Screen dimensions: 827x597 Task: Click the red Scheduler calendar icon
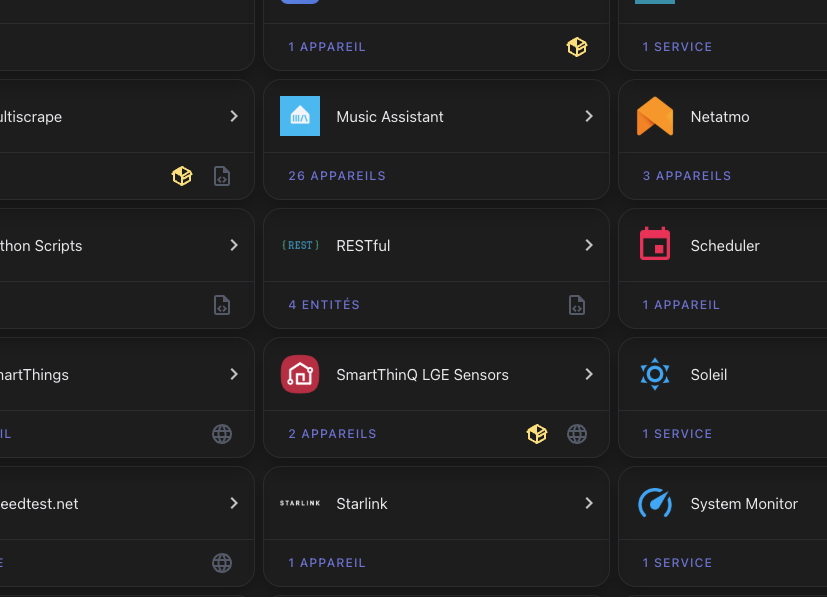point(654,245)
